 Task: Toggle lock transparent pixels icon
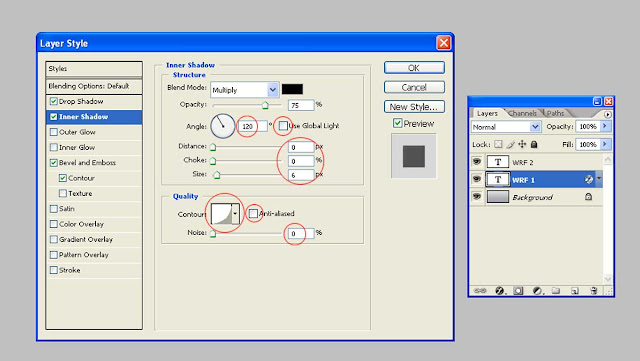pos(498,144)
